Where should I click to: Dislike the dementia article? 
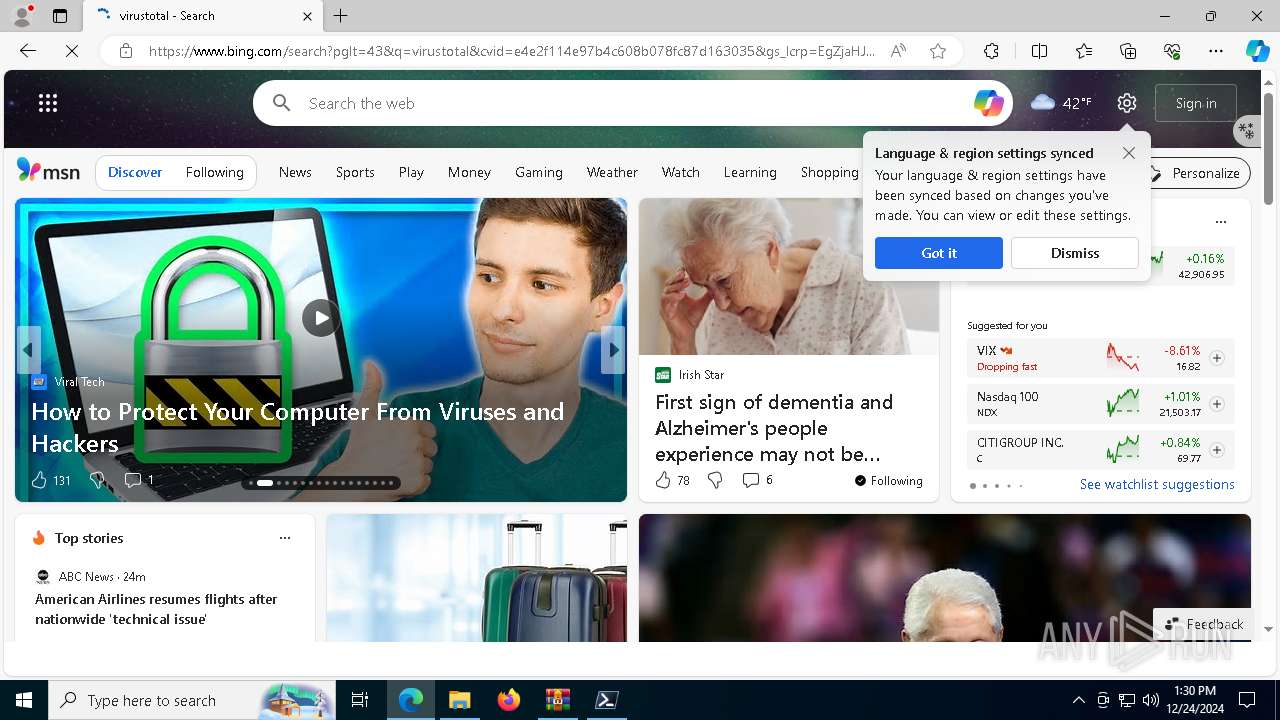pyautogui.click(x=715, y=480)
